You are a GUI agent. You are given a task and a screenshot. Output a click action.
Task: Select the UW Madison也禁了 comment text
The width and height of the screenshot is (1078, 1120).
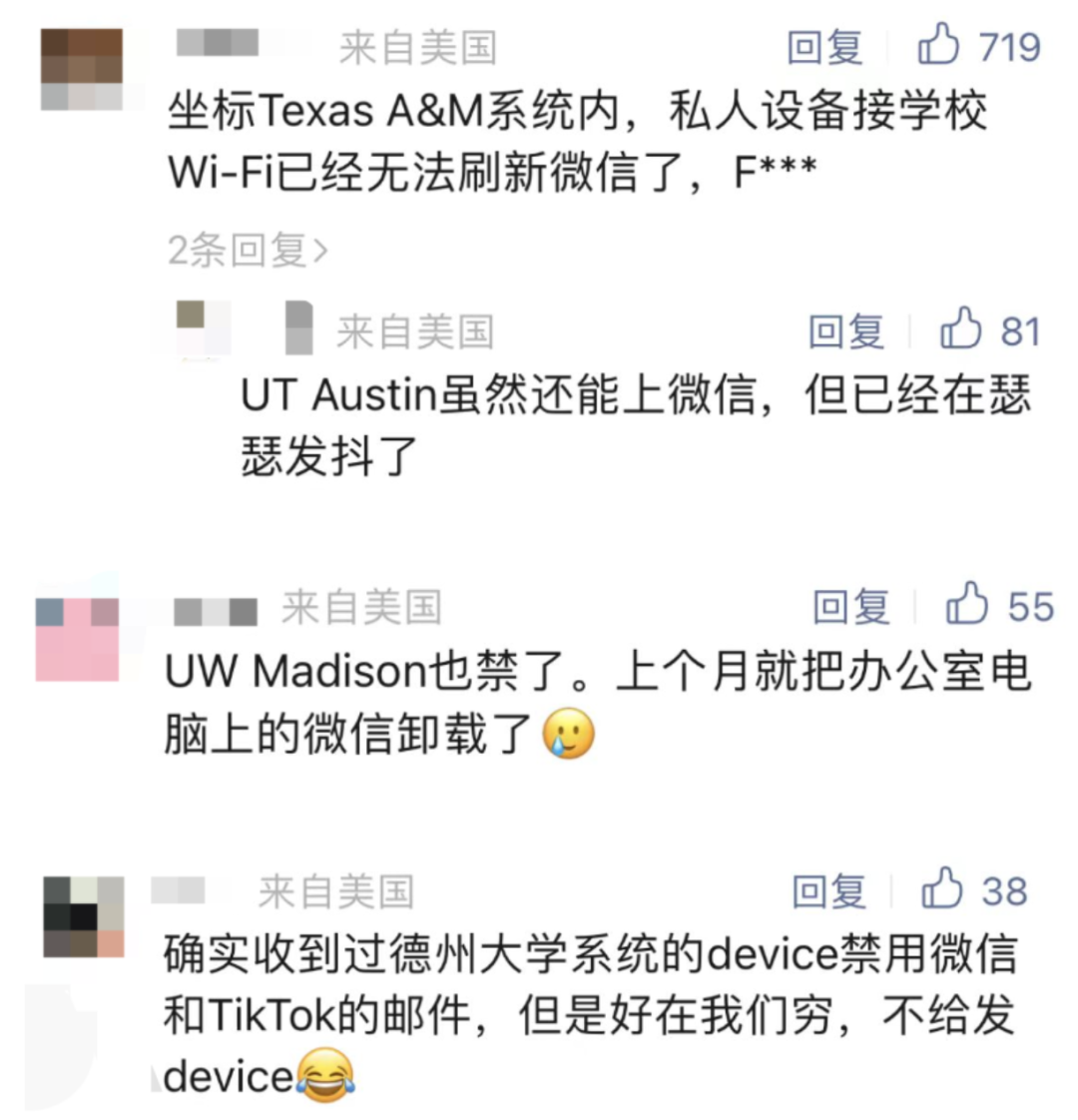pos(599,703)
